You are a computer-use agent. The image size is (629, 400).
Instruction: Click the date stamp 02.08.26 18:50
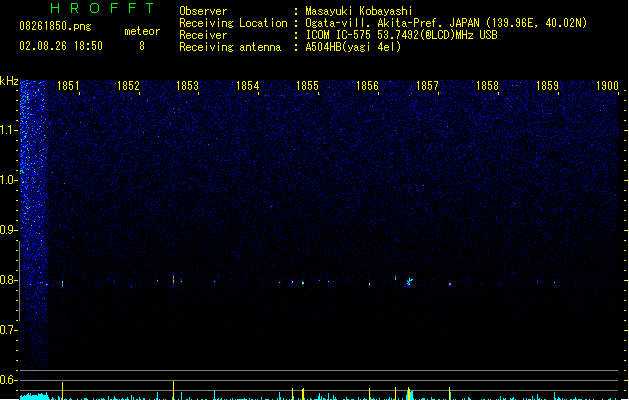tap(61, 46)
